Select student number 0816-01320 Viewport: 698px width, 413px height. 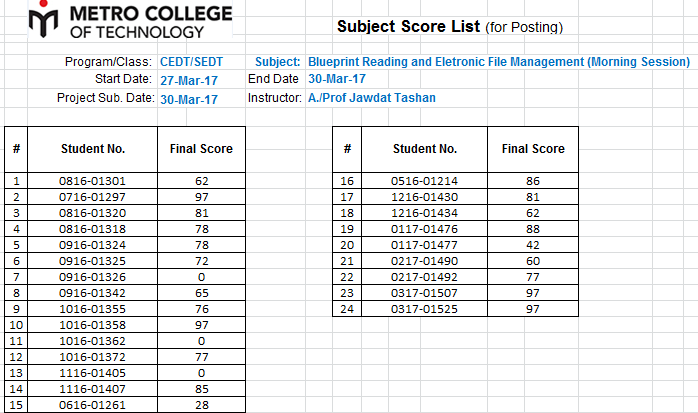point(93,213)
